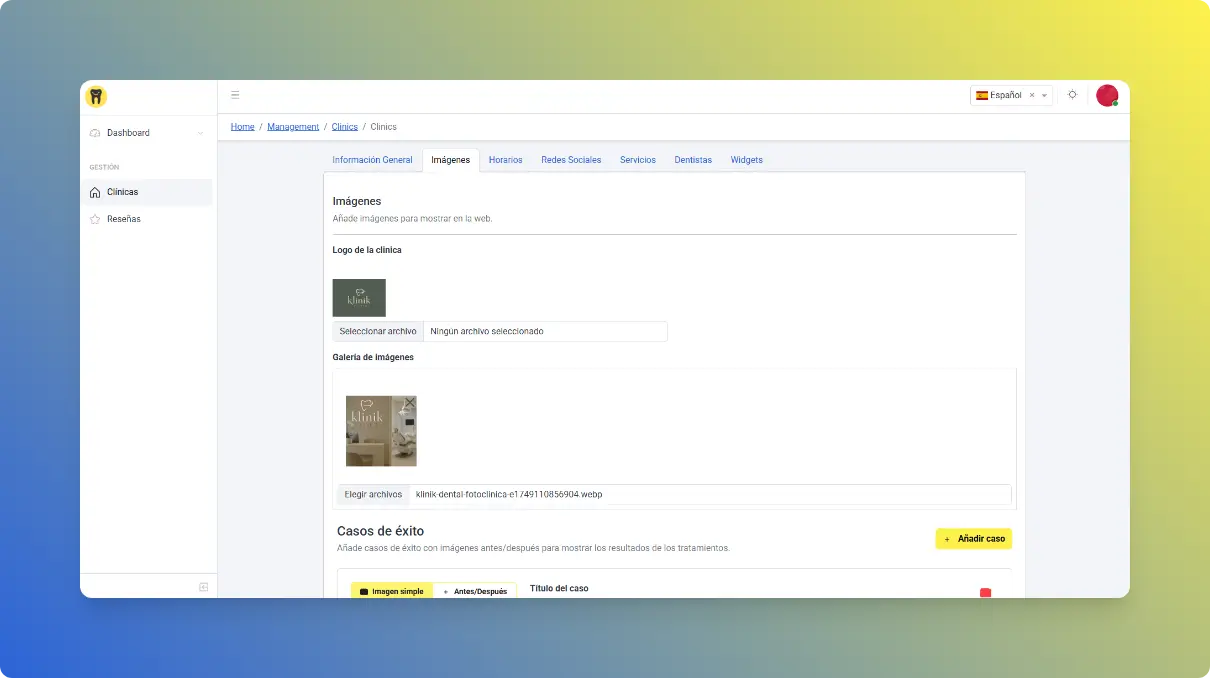Click the Clínicas home icon in sidebar
Image resolution: width=1210 pixels, height=678 pixels.
tap(95, 192)
